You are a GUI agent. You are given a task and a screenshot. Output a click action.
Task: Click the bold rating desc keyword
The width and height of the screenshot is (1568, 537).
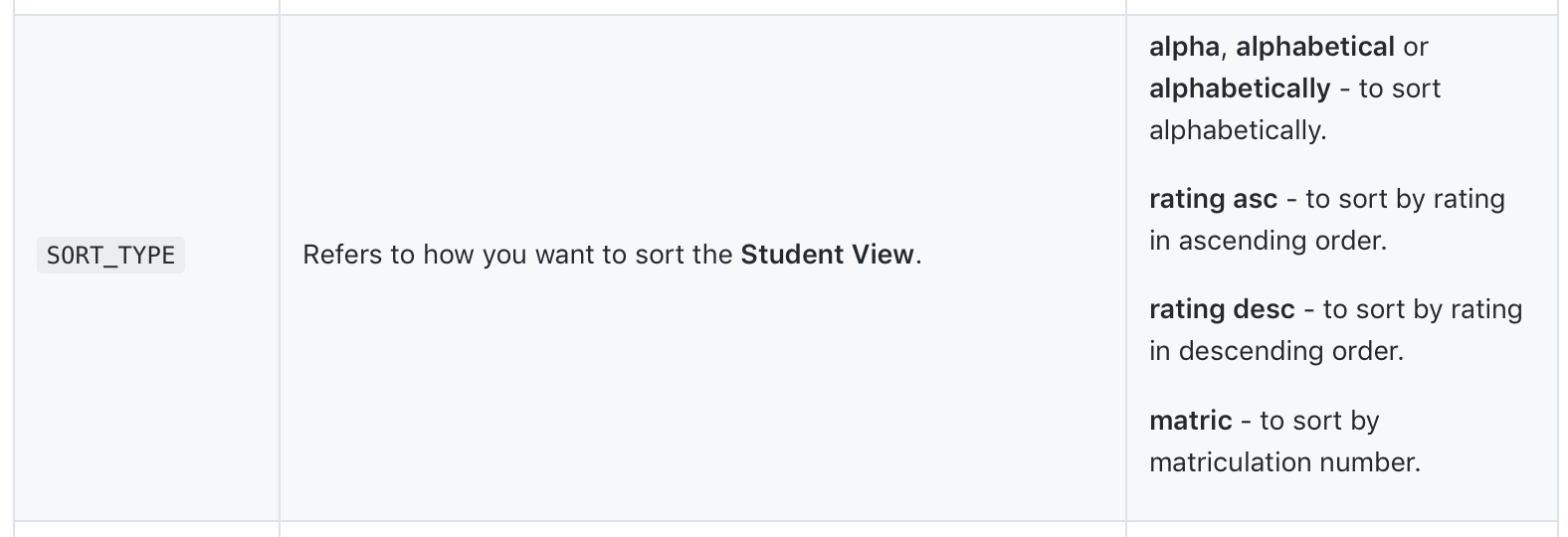pyautogui.click(x=1222, y=309)
